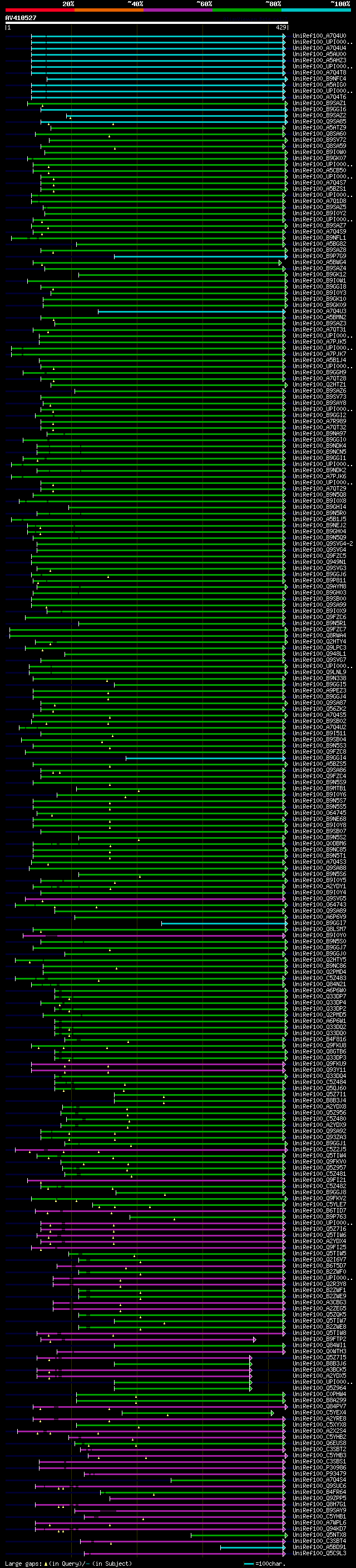Select hit label UniRef100_B9P7G9

click(319, 256)
